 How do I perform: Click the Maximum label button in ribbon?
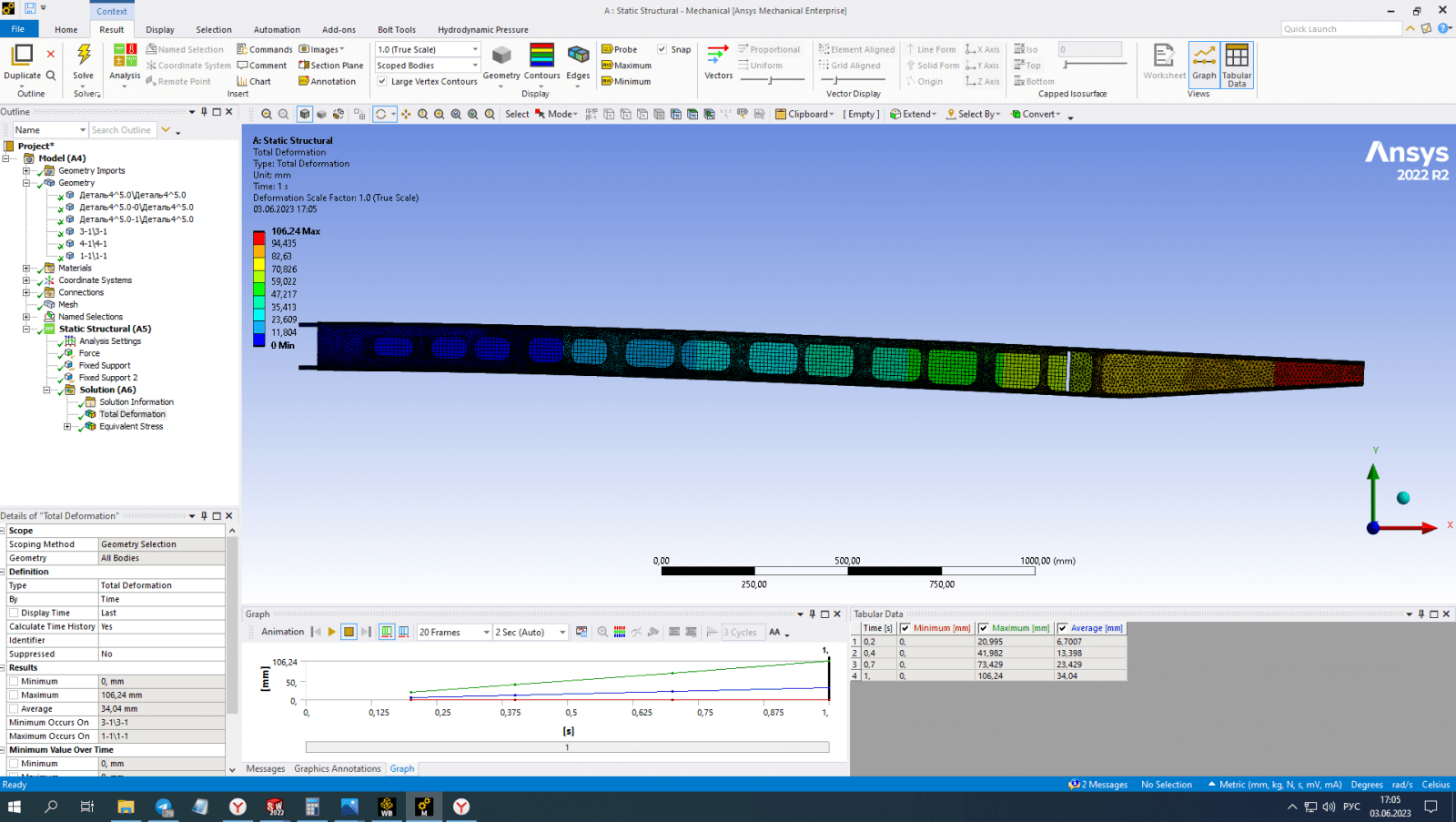coord(627,66)
